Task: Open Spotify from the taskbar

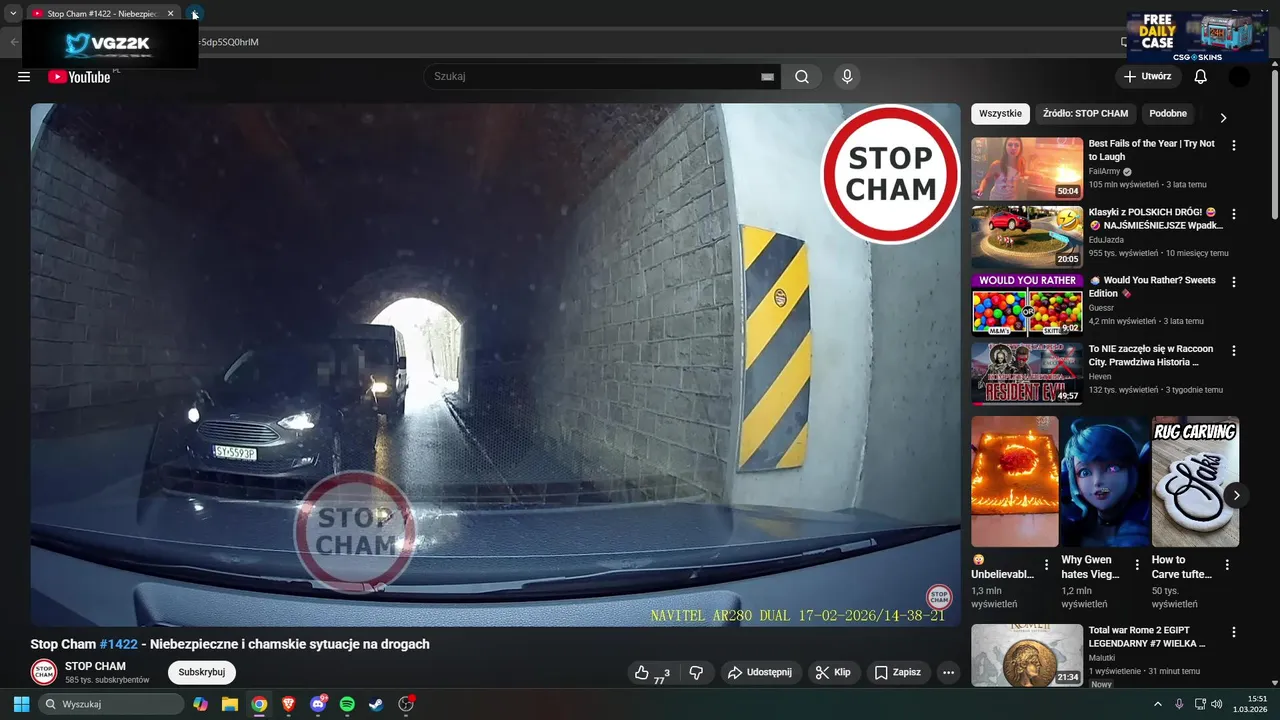Action: point(347,704)
